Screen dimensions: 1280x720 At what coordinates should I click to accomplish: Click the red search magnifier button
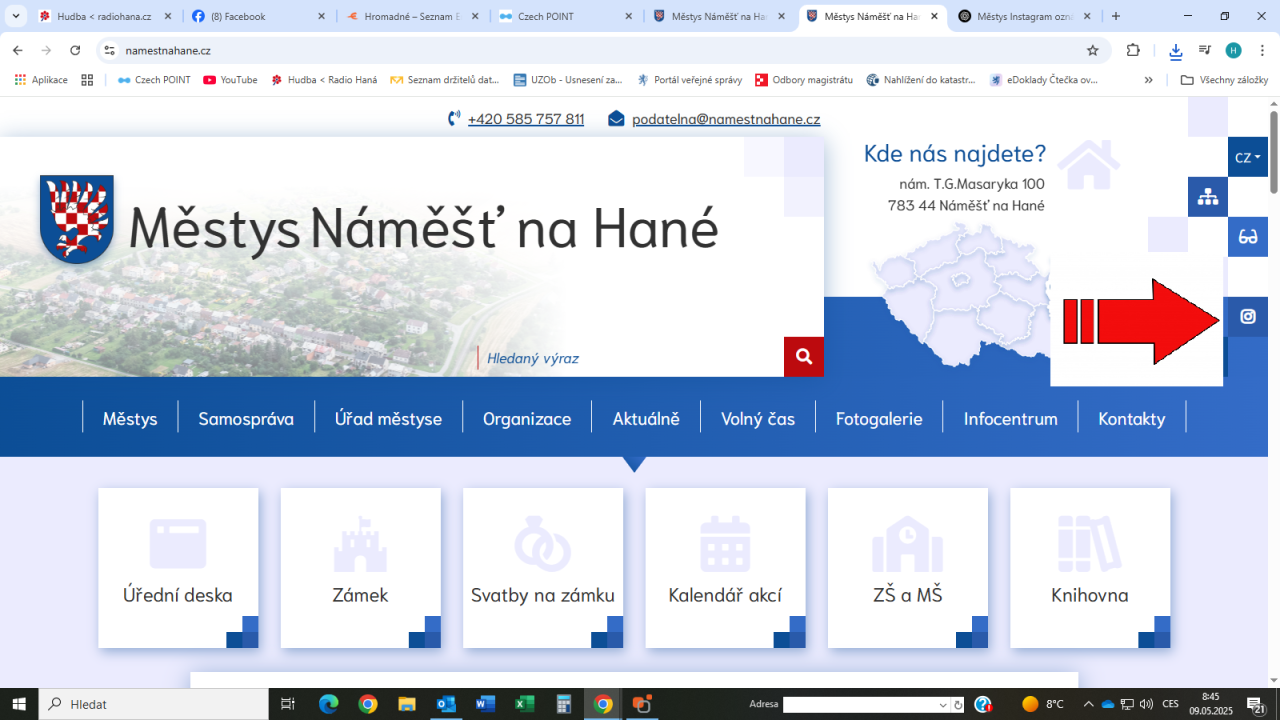pos(803,356)
